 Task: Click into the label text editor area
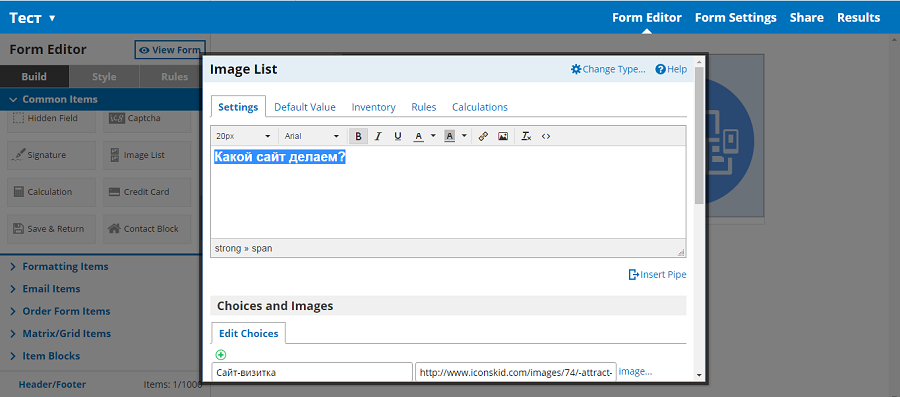(x=448, y=192)
